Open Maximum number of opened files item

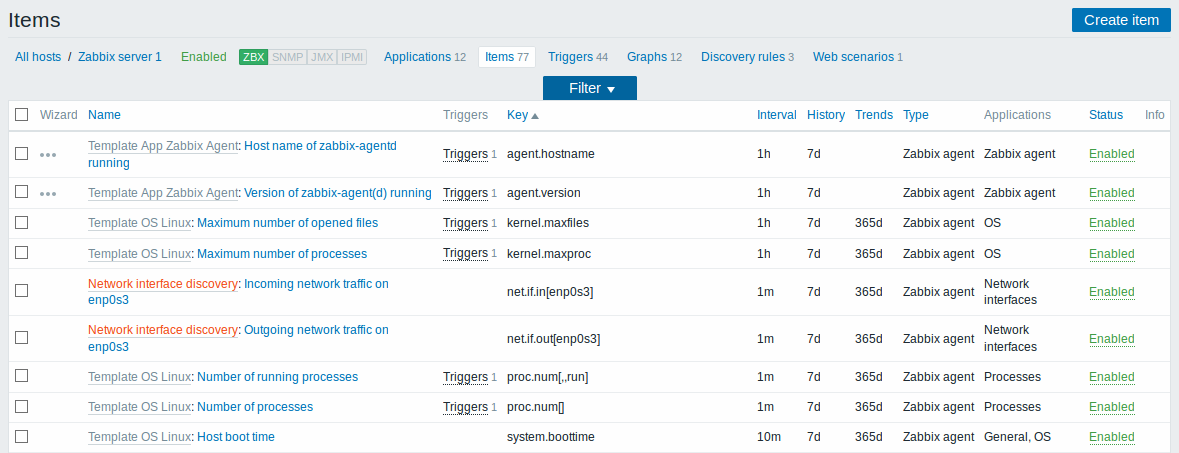click(287, 223)
